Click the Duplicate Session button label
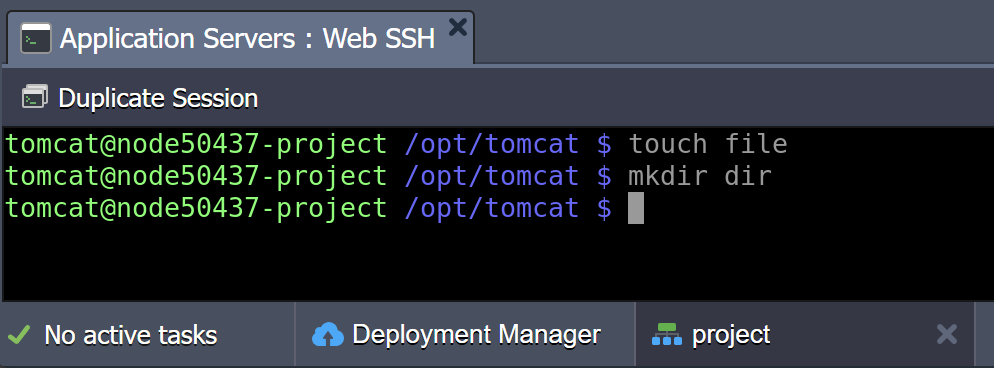 point(158,98)
